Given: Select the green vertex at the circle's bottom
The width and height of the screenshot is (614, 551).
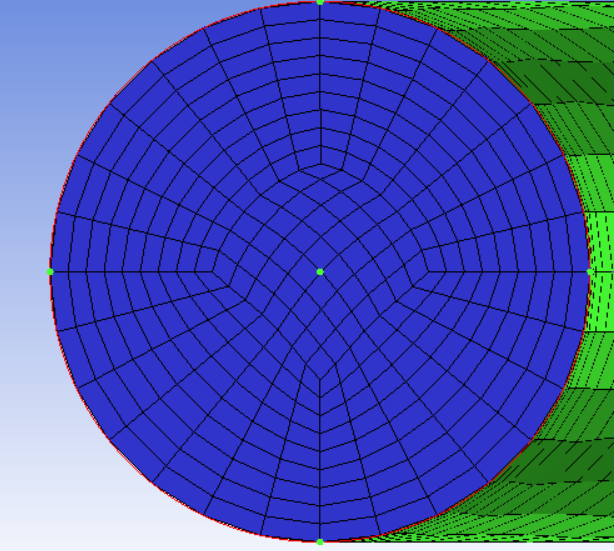Looking at the screenshot, I should click(320, 542).
